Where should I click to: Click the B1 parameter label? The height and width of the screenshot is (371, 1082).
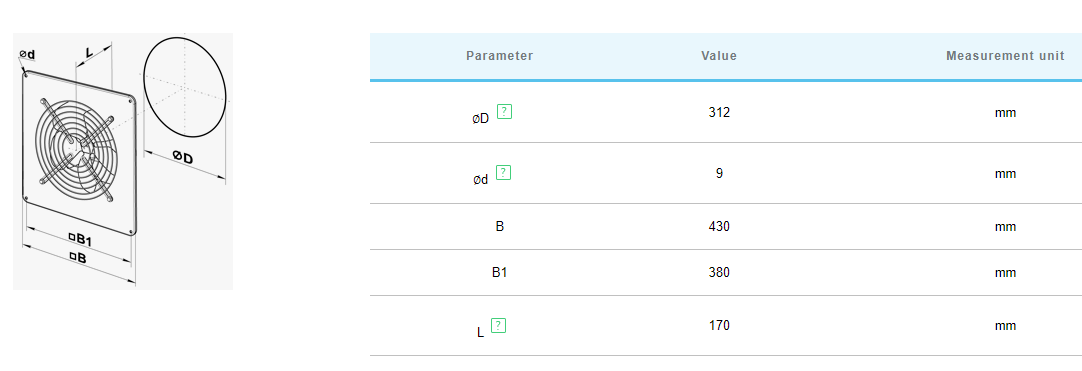pos(500,272)
